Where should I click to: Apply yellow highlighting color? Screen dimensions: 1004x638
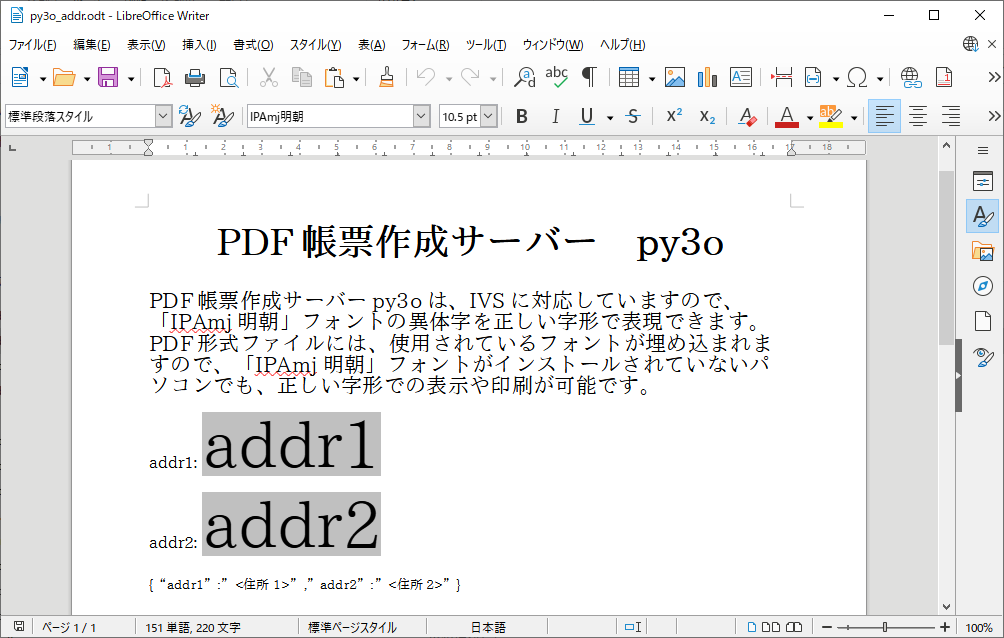pyautogui.click(x=831, y=116)
